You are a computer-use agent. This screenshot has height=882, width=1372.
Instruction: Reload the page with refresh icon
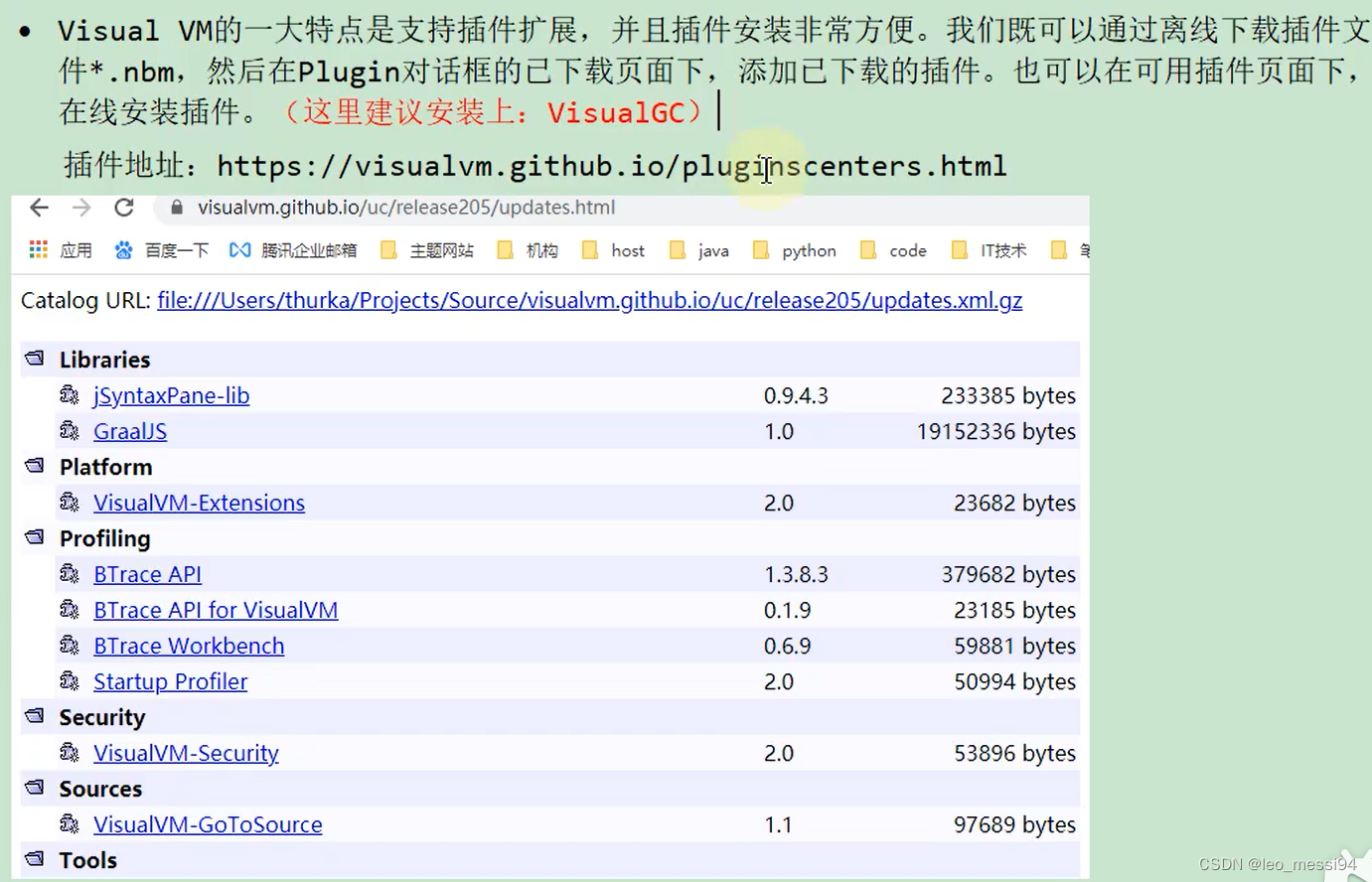click(x=124, y=208)
